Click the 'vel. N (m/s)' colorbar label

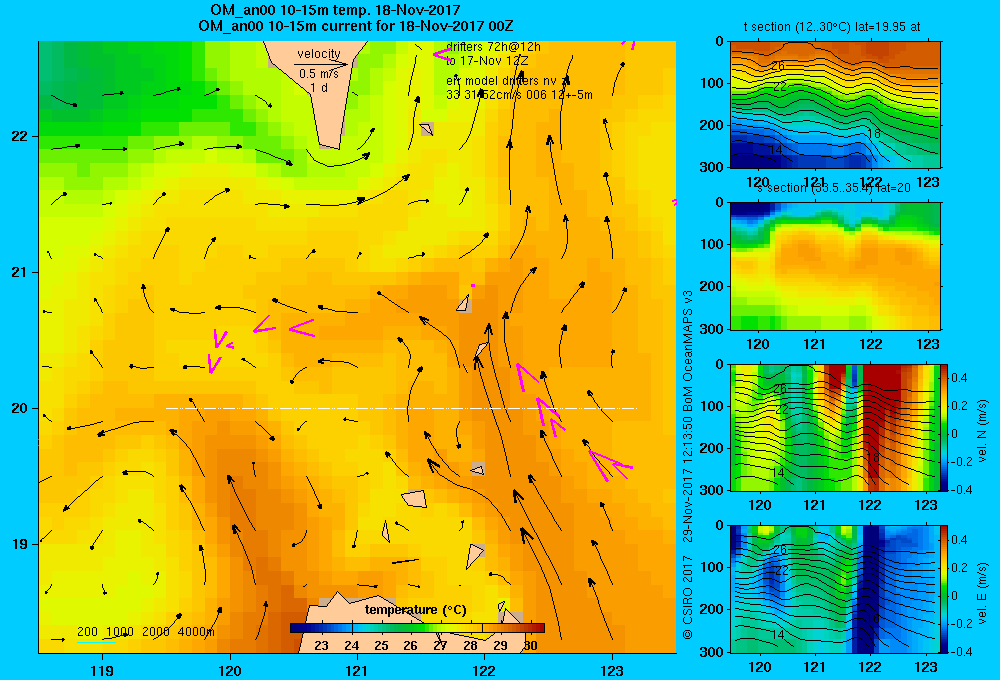982,431
